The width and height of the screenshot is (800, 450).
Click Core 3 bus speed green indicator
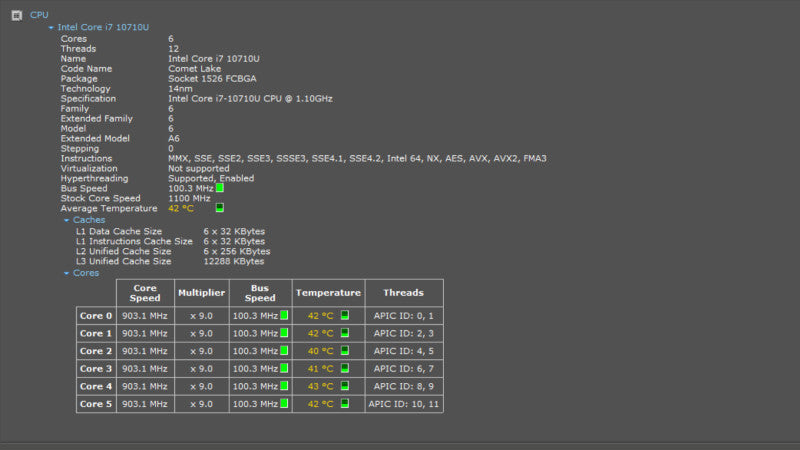tap(284, 368)
